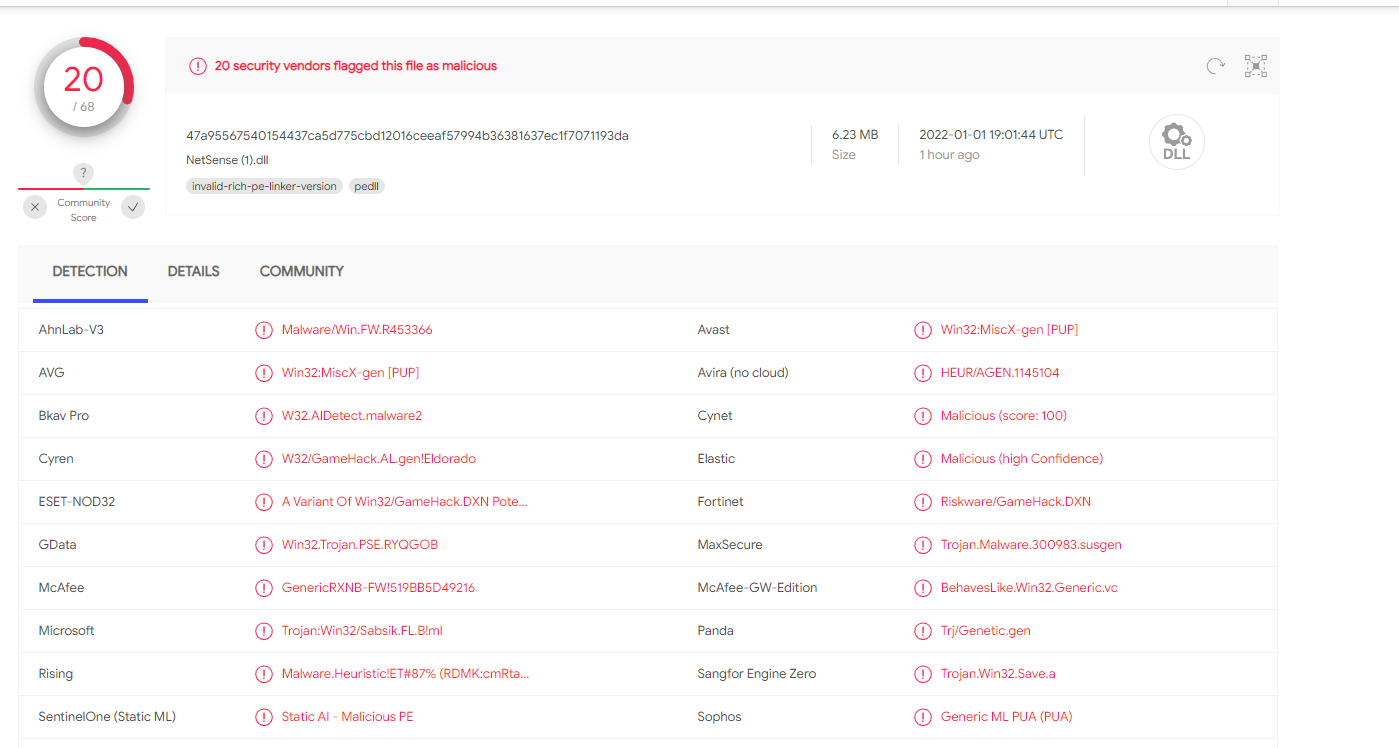Click BehavesLike.Win32.Generic.vc detection name
Image resolution: width=1399 pixels, height=748 pixels.
tap(1029, 588)
